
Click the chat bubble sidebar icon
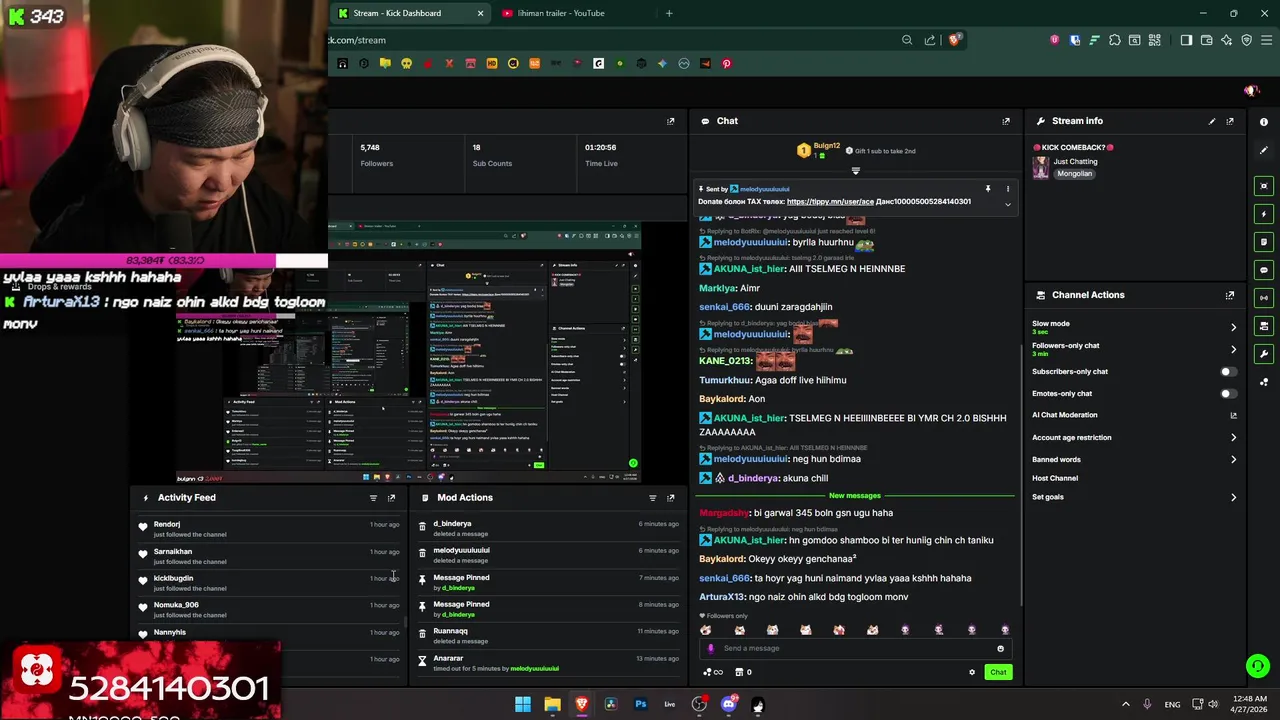point(1264,270)
